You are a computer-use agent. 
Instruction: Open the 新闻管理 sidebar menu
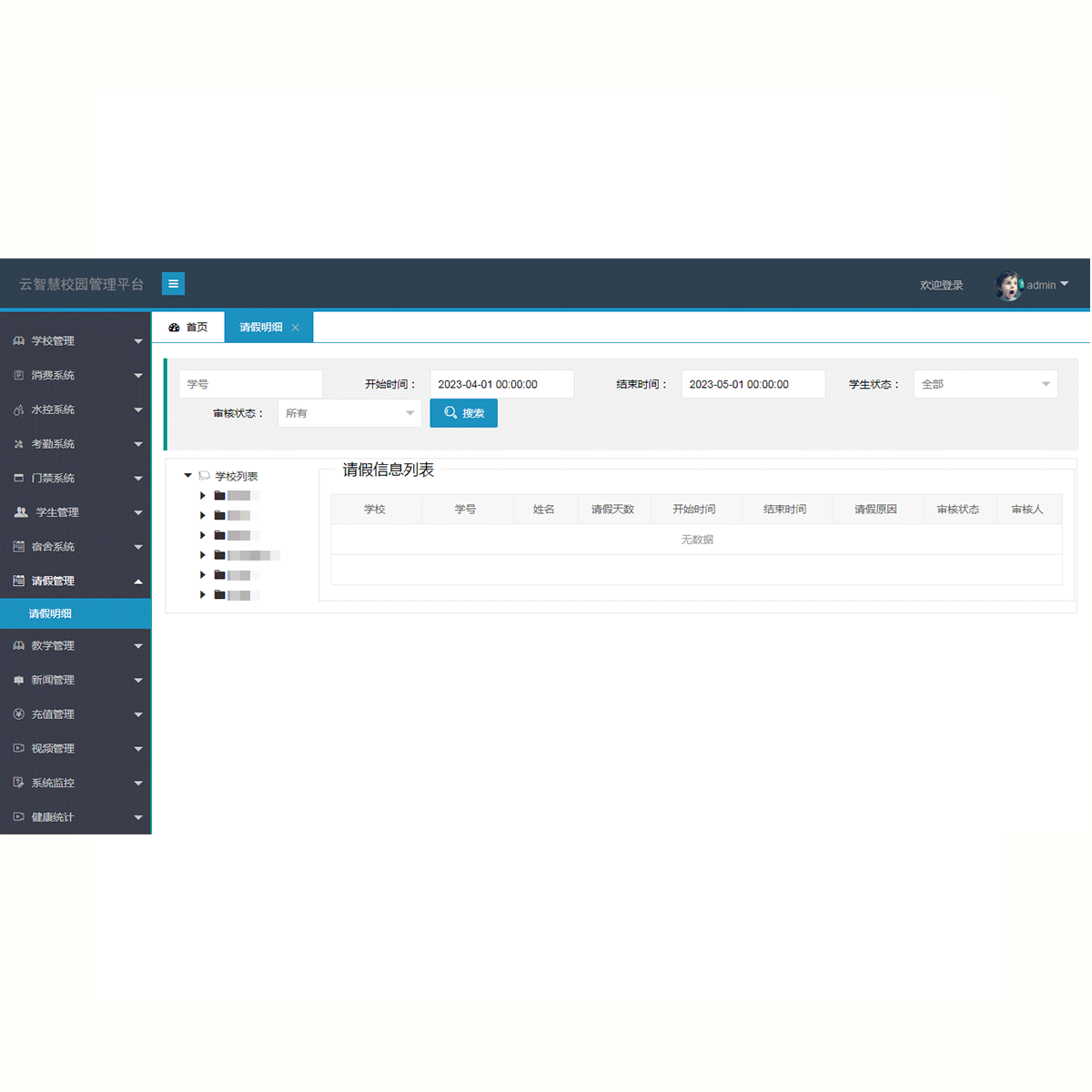tap(76, 680)
